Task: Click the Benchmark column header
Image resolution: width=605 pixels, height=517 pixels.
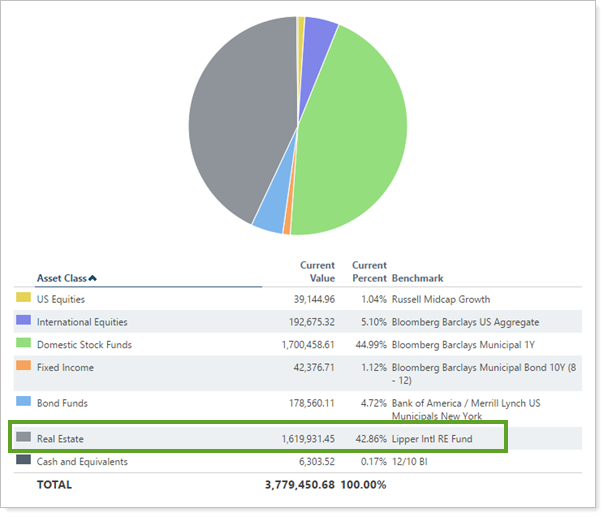Action: tap(417, 278)
